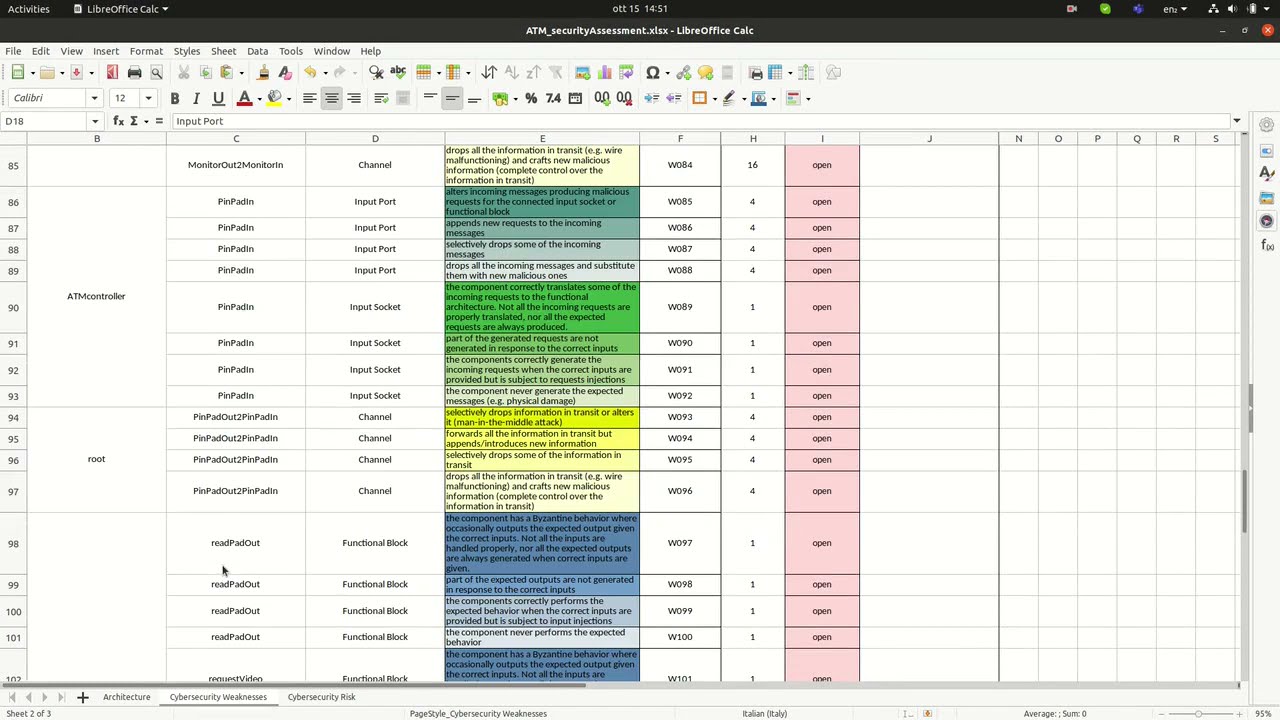Click the Paste clipboard icon
The image size is (1280, 720).
coord(227,72)
